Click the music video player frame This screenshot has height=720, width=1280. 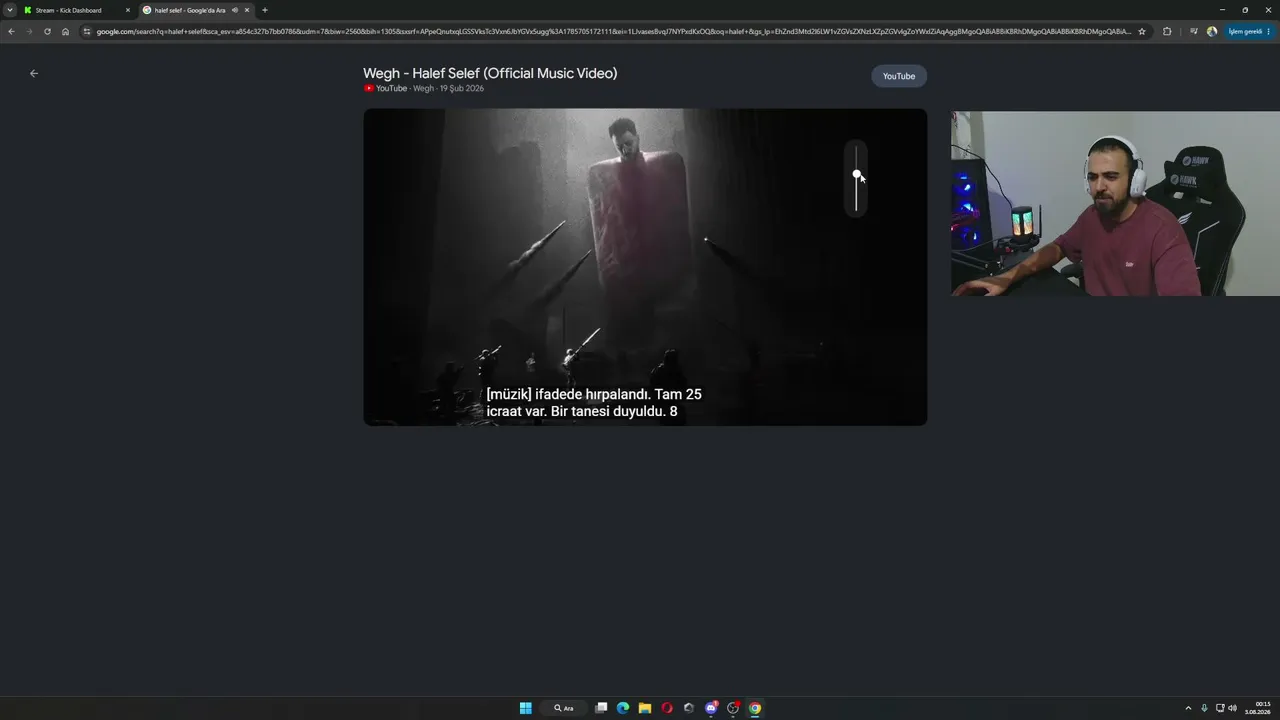[645, 267]
